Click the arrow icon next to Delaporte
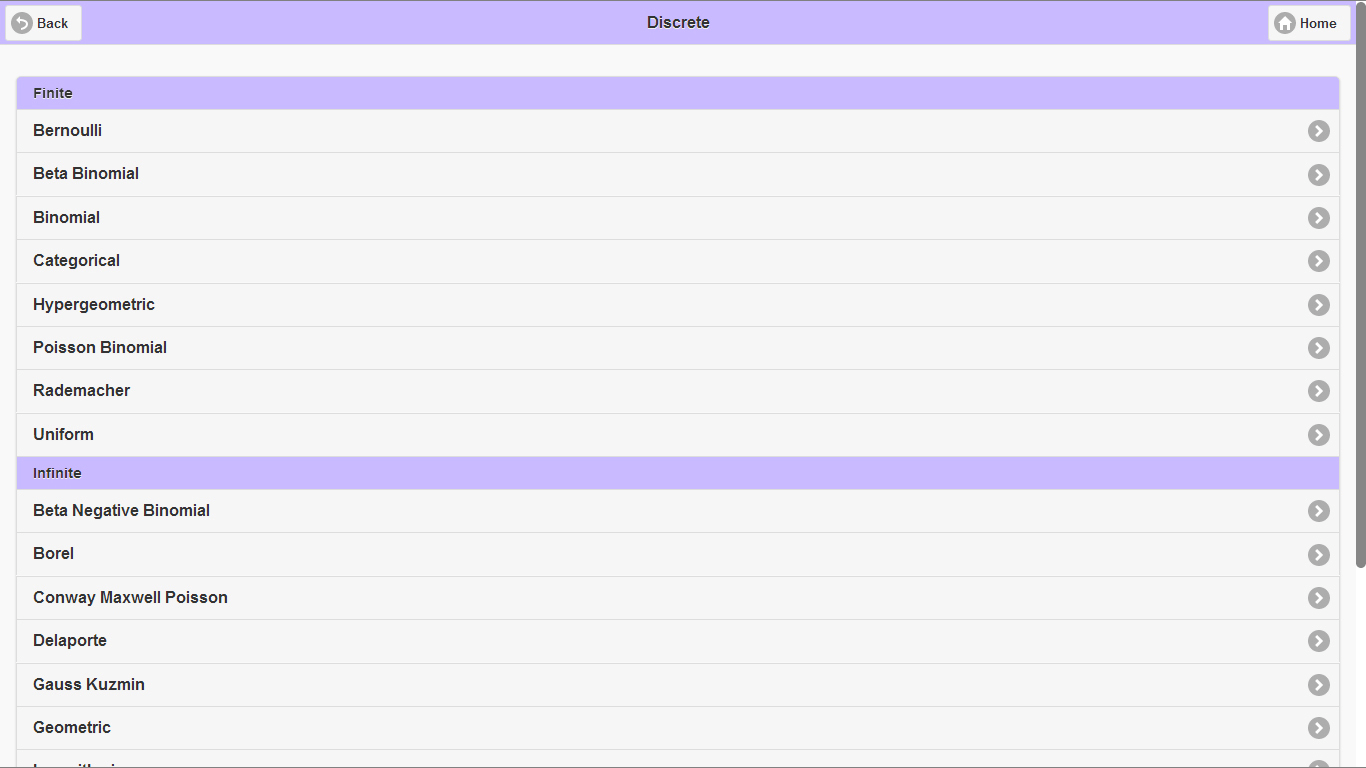 [1318, 641]
